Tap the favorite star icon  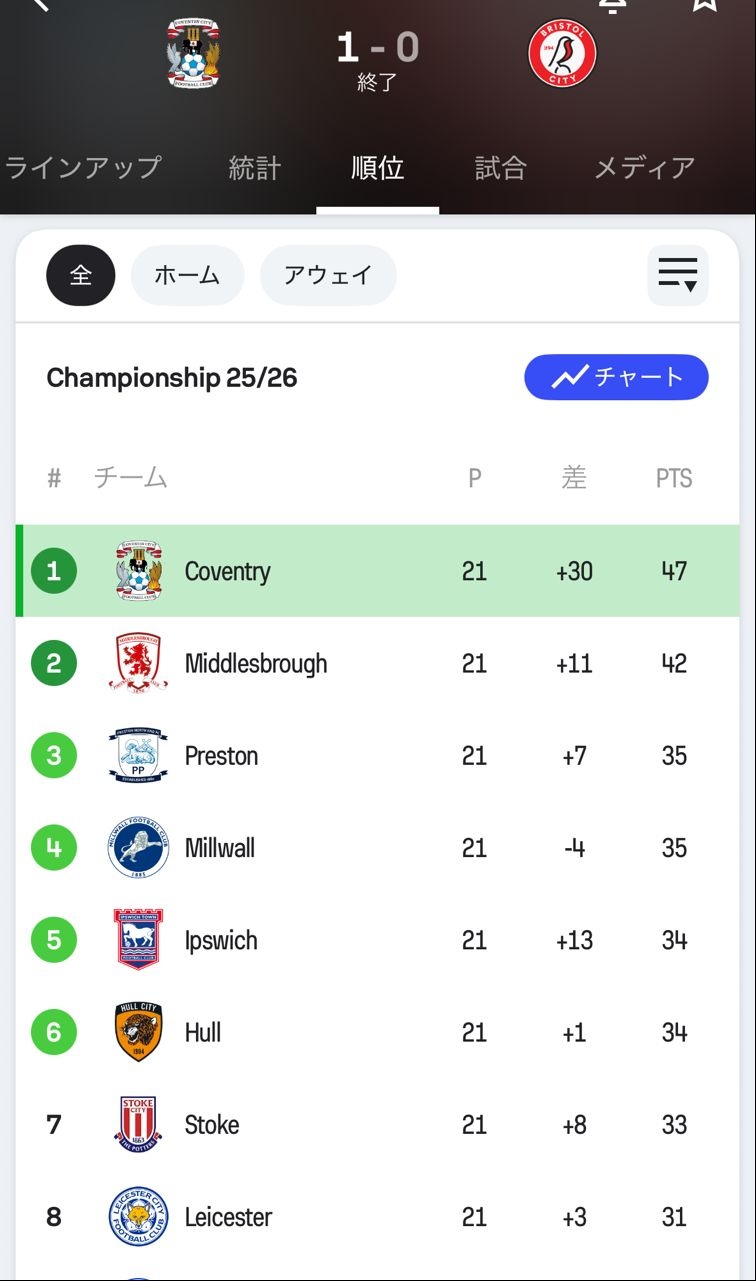pyautogui.click(x=705, y=5)
